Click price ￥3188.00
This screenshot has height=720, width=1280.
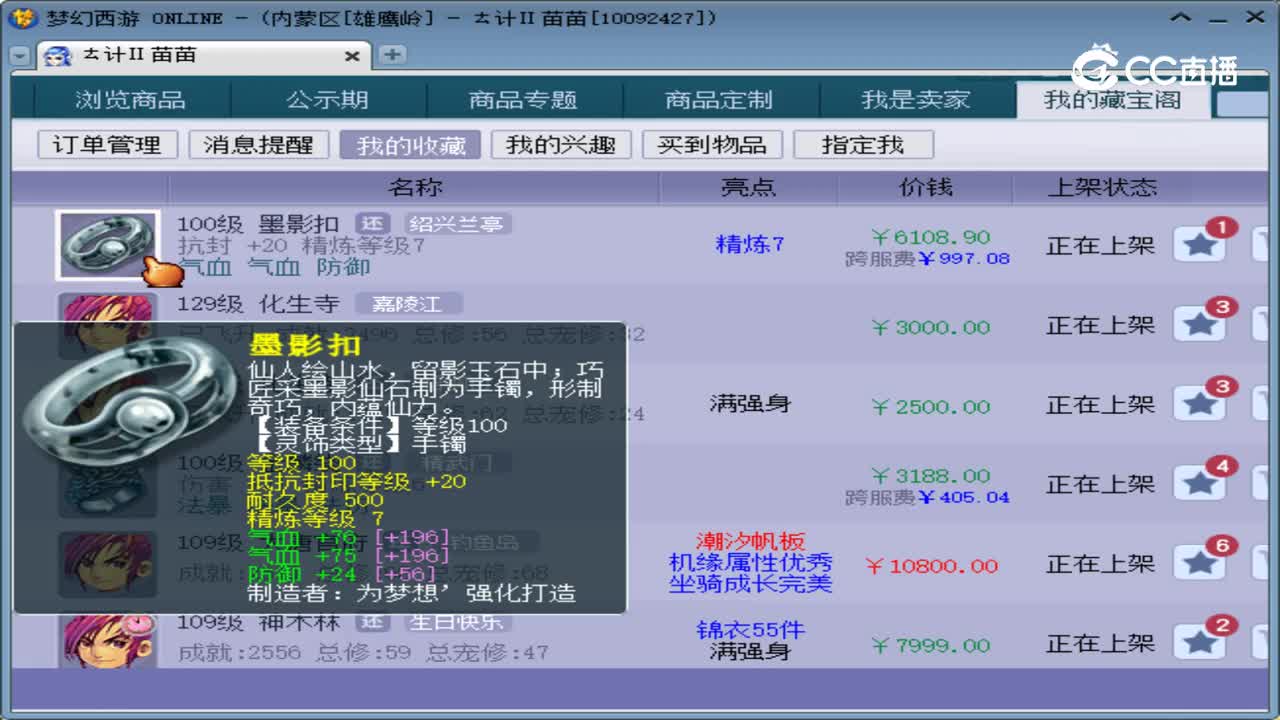click(930, 476)
